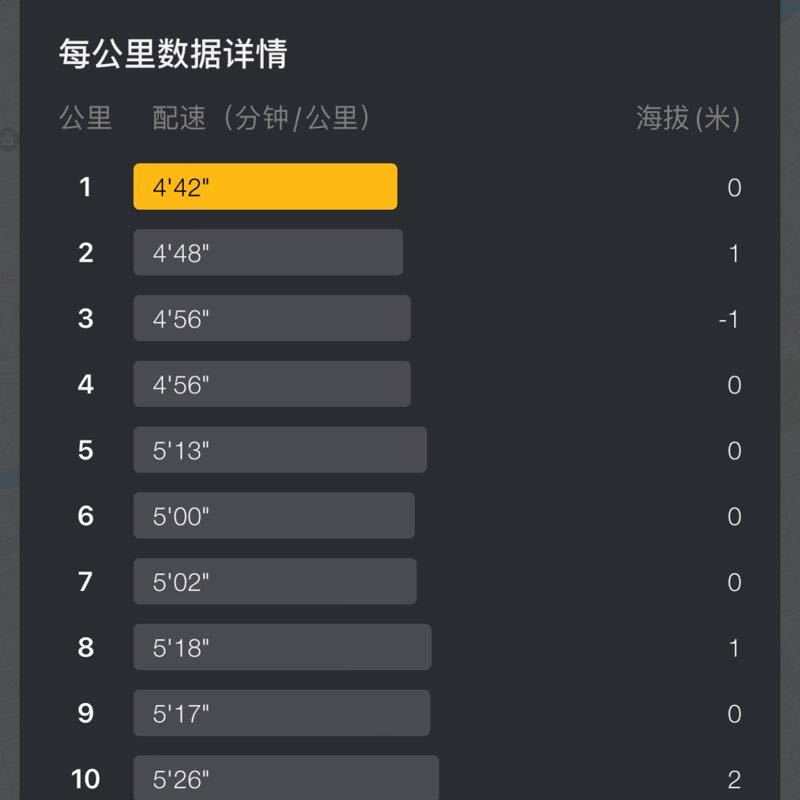Image resolution: width=800 pixels, height=800 pixels.
Task: Click the elevation value 1 for kilometer 8
Action: pos(734,648)
